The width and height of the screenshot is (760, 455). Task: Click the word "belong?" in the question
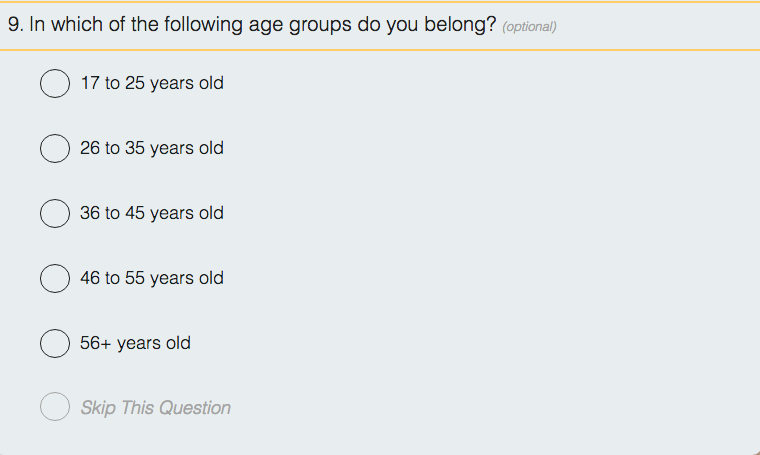460,25
